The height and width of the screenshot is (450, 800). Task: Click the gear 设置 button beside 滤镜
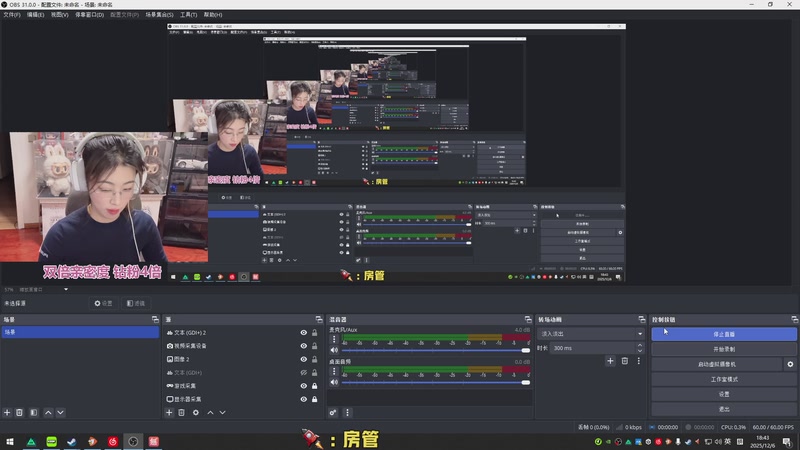104,303
